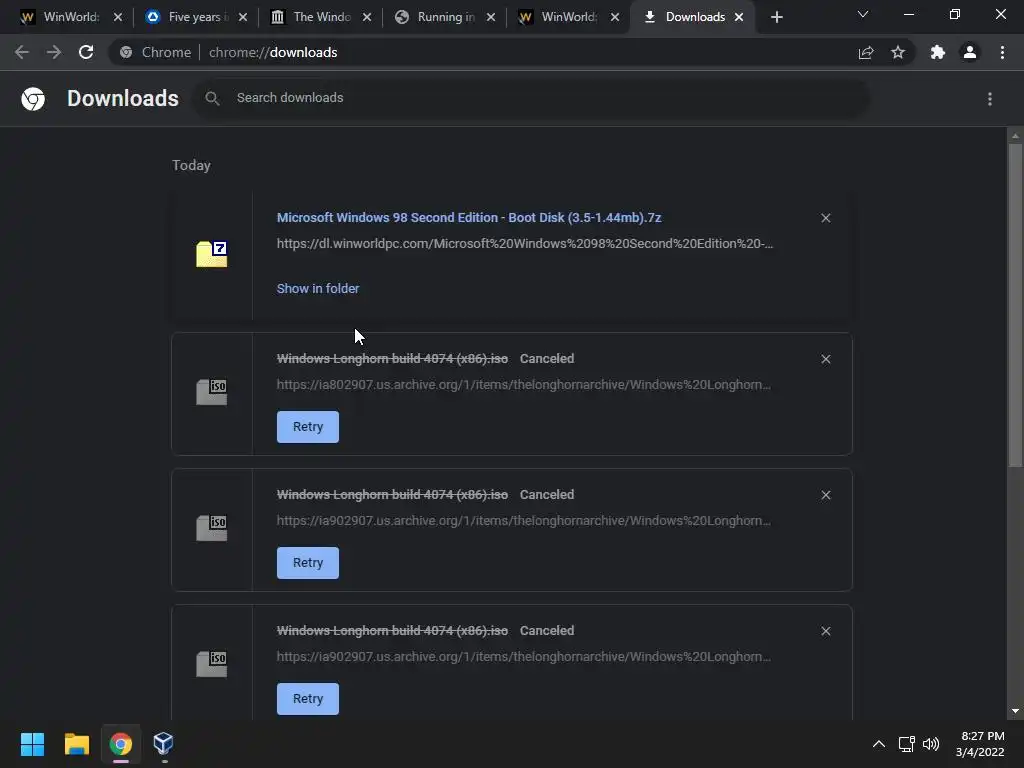
Task: Open Microsoft Windows 98 Second Edition Boot Disk file link
Action: tap(469, 217)
